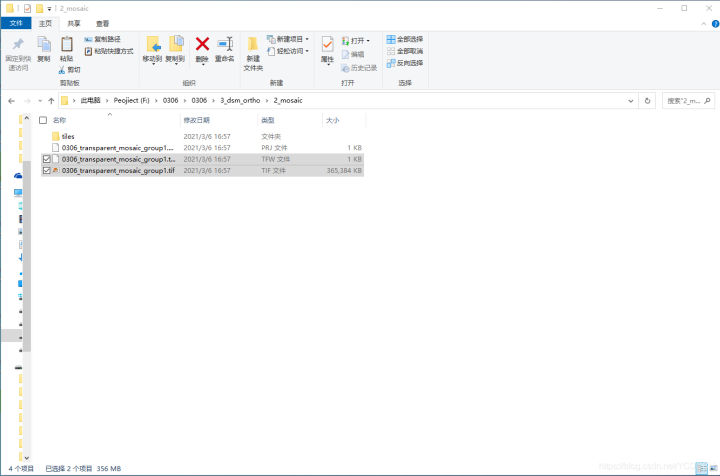Screen dimensions: 720x476
Task: Select the PRJ file 0306_transparent_mosaic_group1...
Action: pyautogui.click(x=202, y=148)
